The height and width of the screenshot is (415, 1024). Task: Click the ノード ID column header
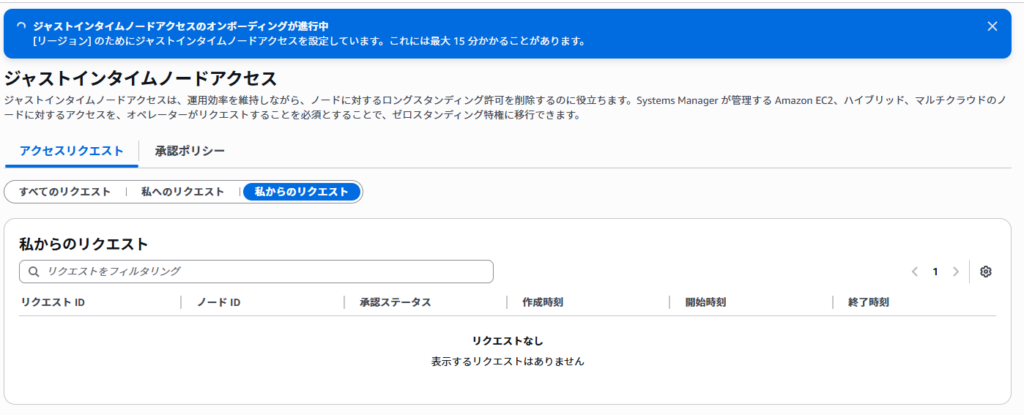click(219, 302)
